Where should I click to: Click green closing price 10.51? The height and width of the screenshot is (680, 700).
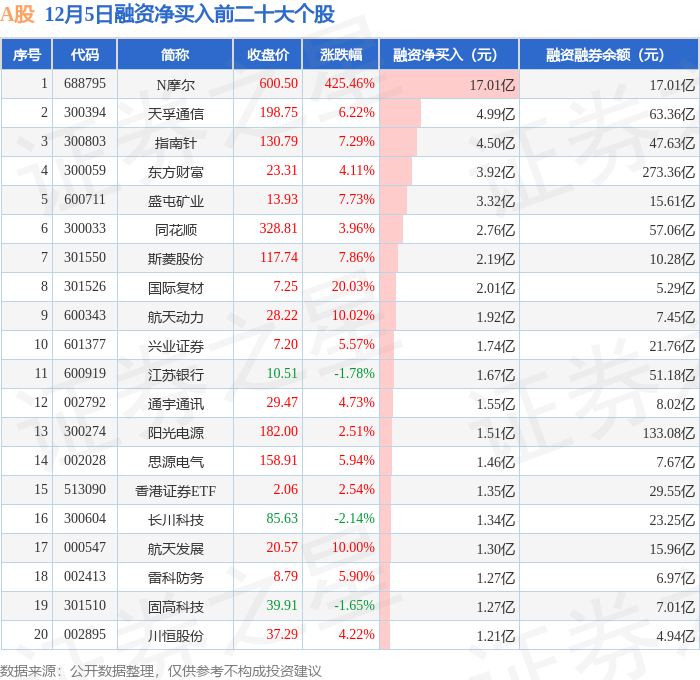282,374
